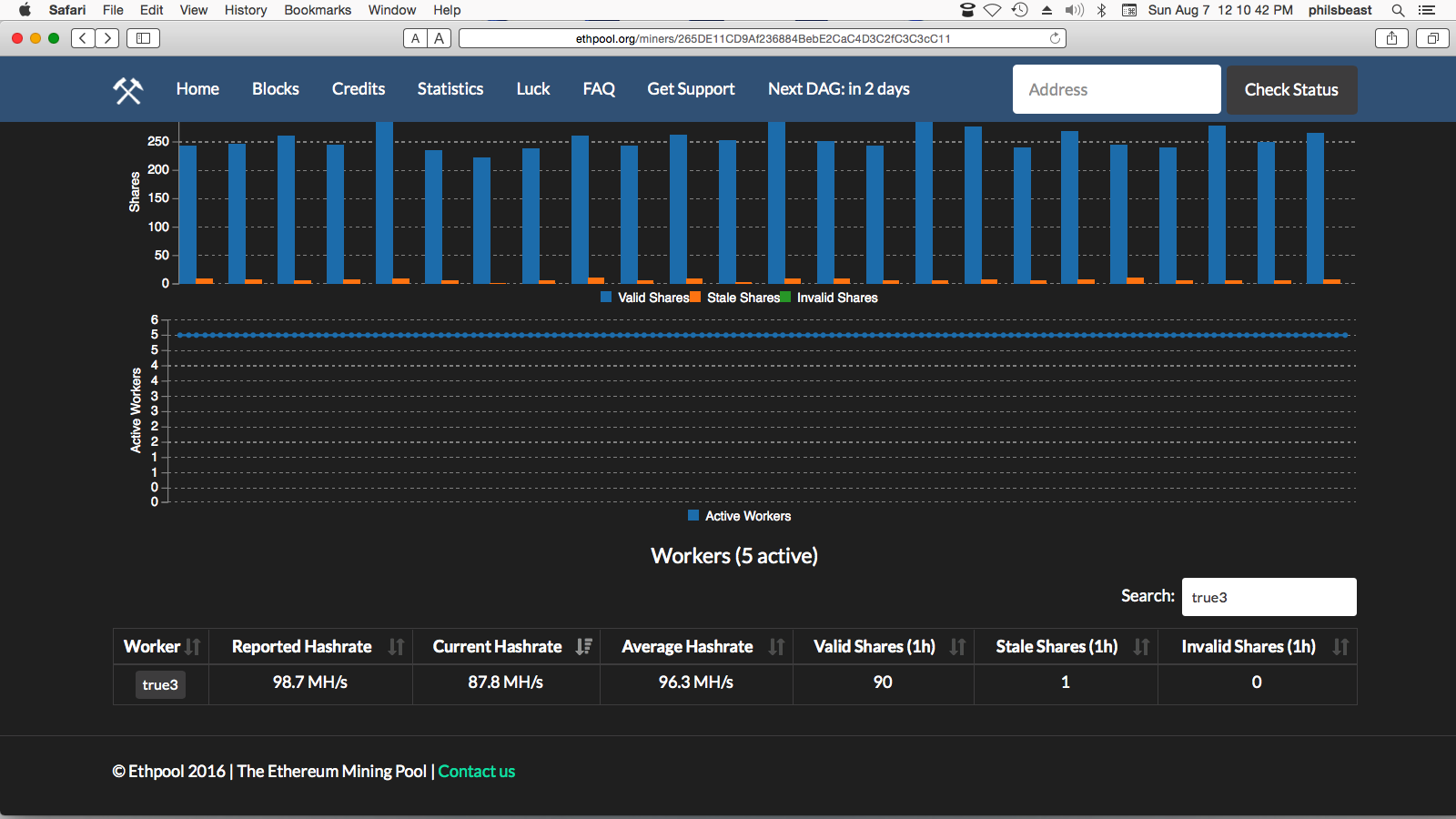Open Notification Center list icon

[x=1427, y=10]
